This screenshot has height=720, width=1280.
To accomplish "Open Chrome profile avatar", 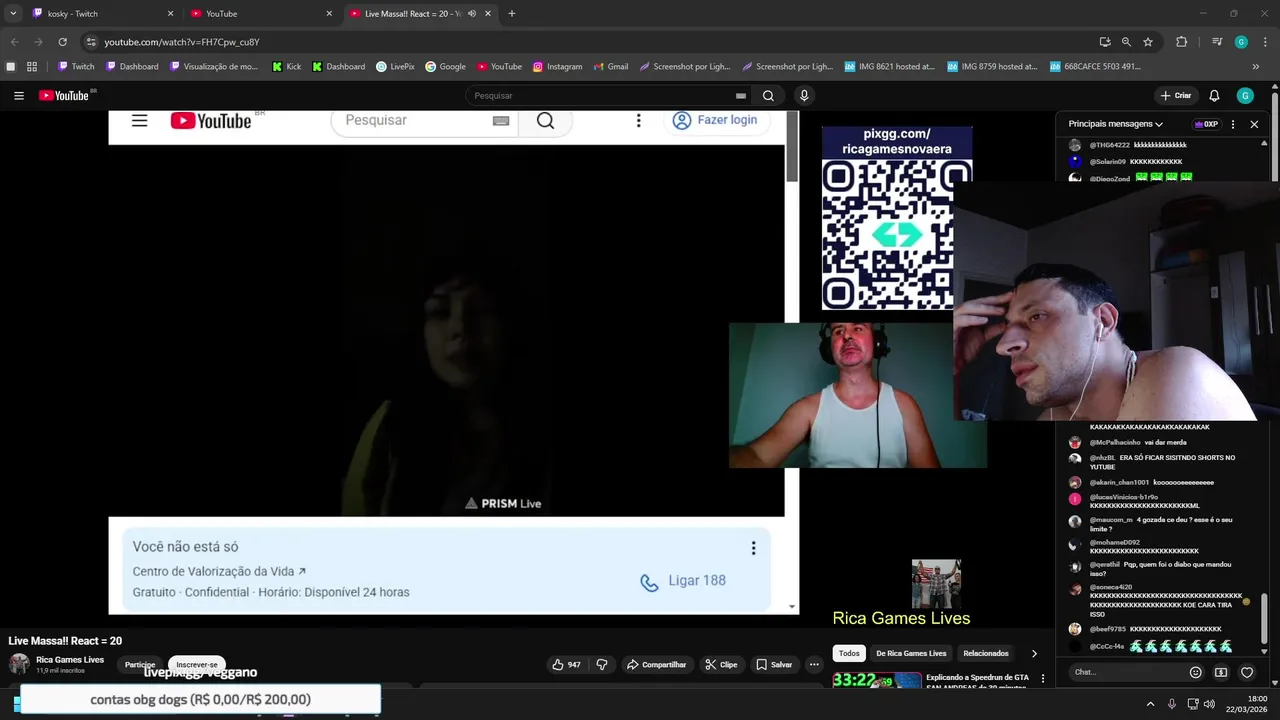I will [x=1241, y=42].
